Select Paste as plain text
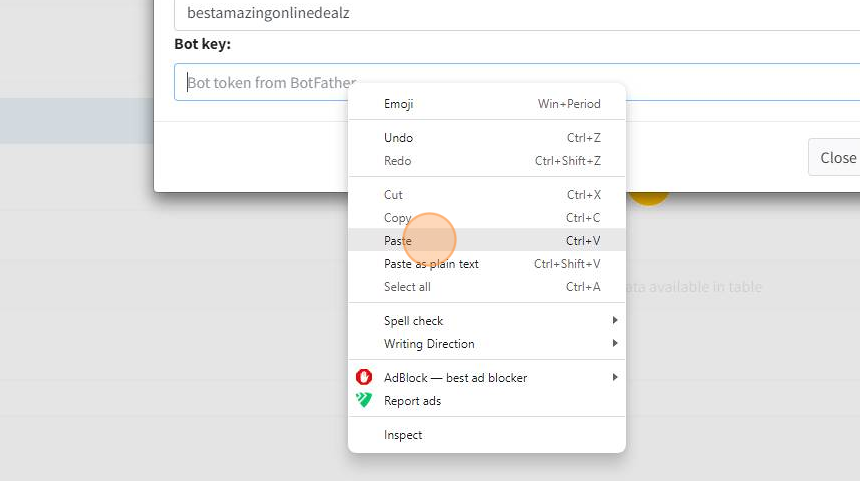 pos(486,263)
